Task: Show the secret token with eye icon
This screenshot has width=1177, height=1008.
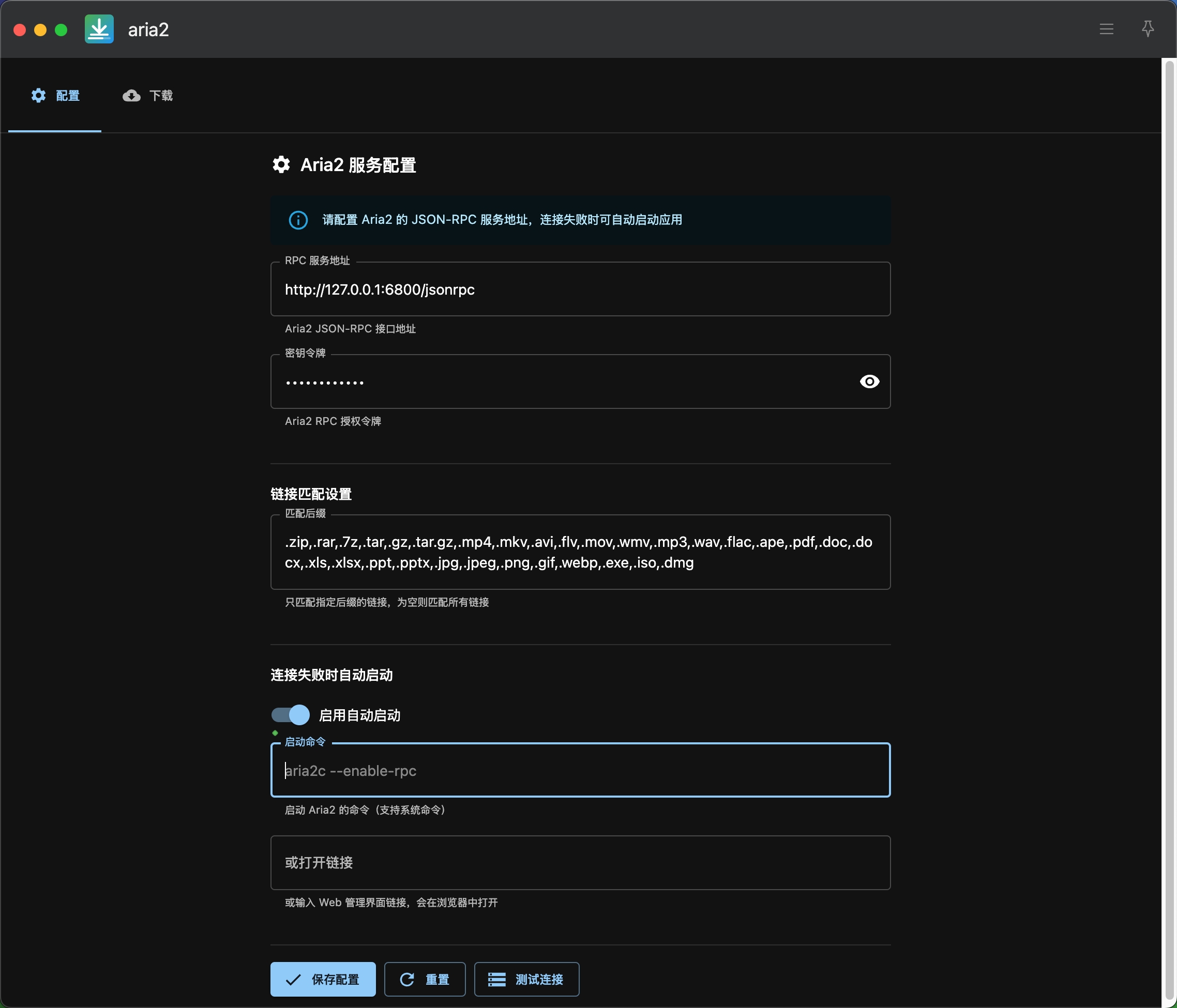Action: coord(869,381)
